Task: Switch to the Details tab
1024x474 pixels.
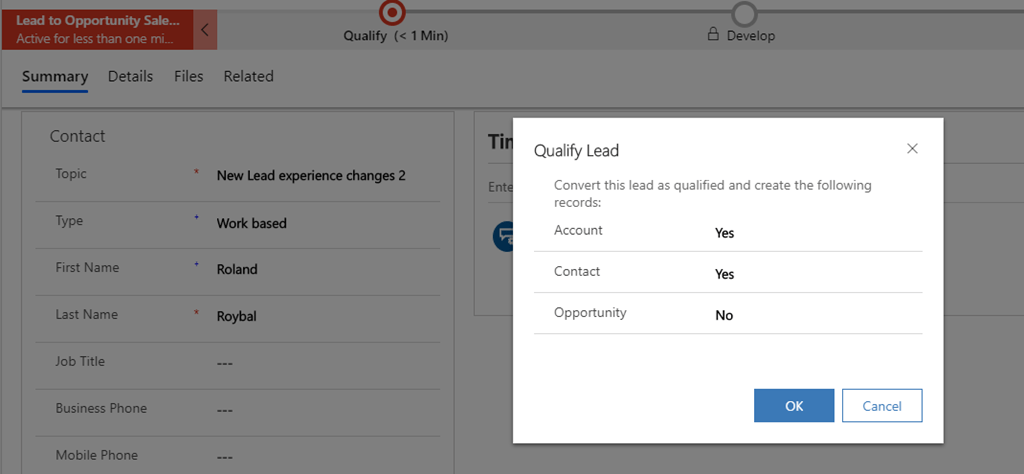Action: pyautogui.click(x=131, y=76)
